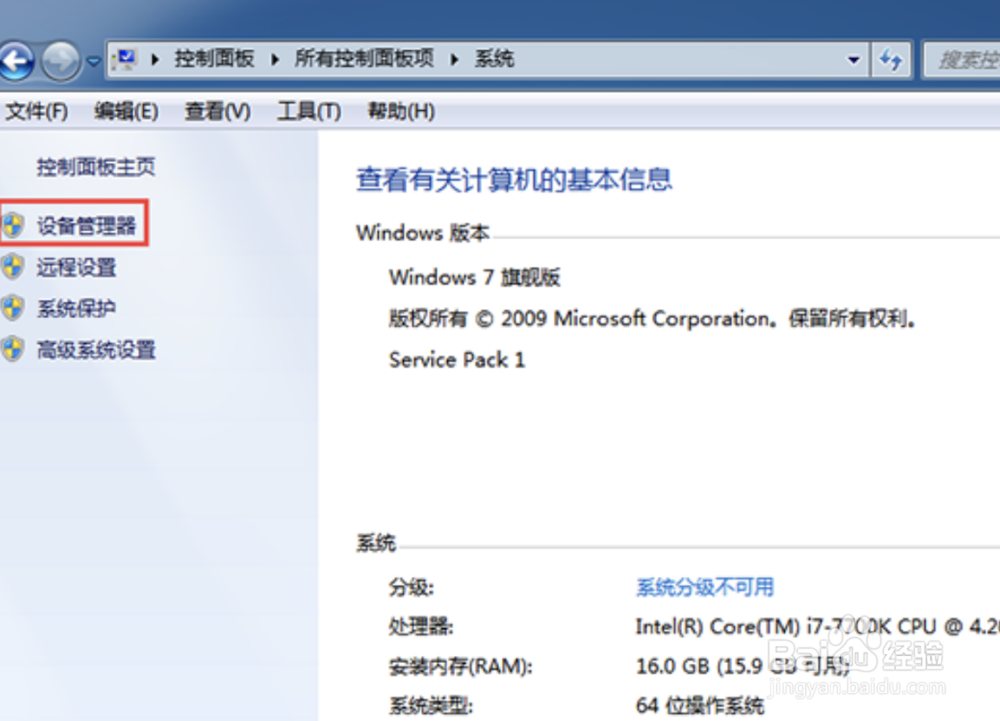Open the recent pages dropdown beside Forward

94,62
